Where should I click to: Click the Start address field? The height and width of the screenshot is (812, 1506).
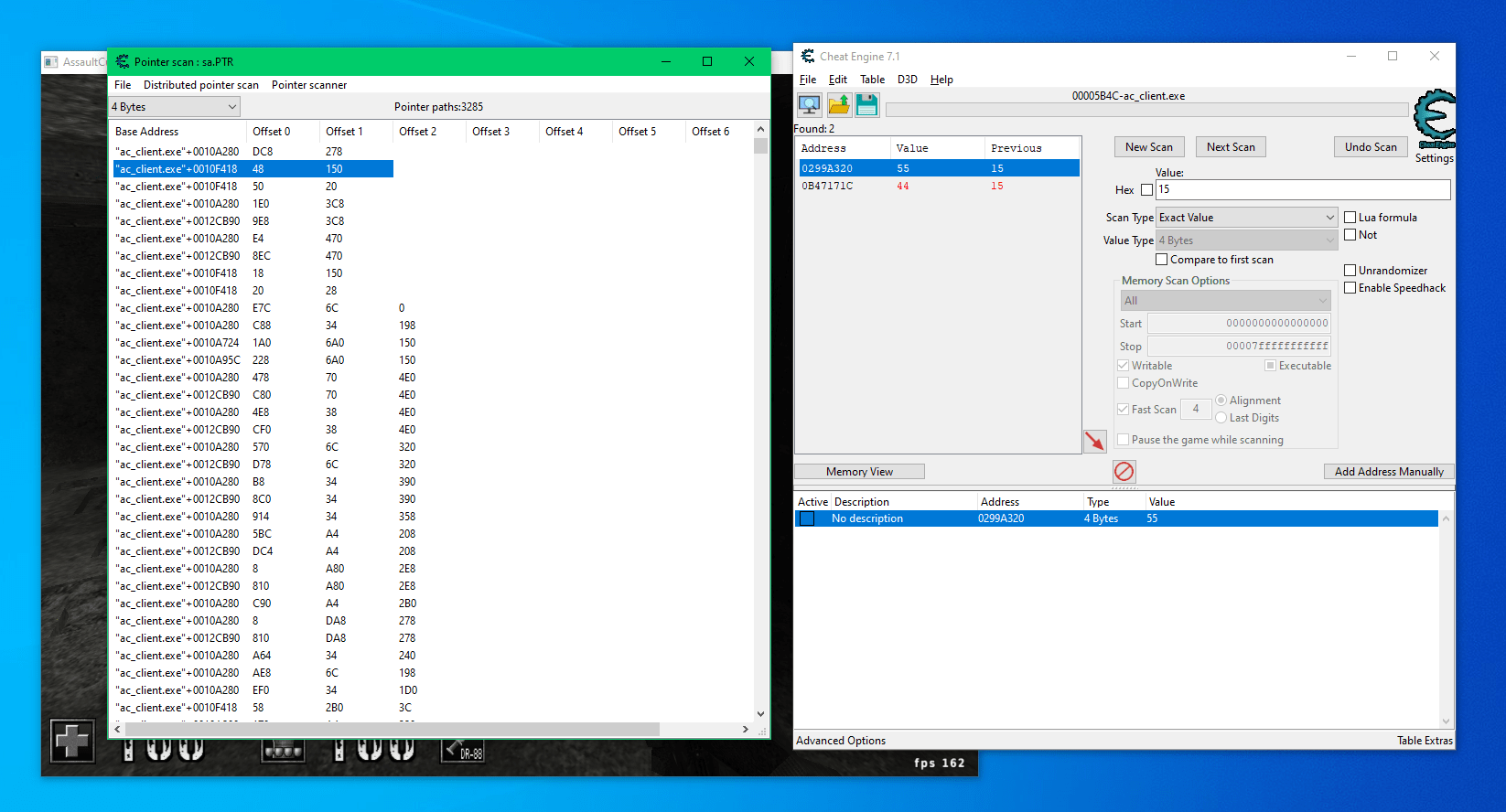pyautogui.click(x=1239, y=324)
